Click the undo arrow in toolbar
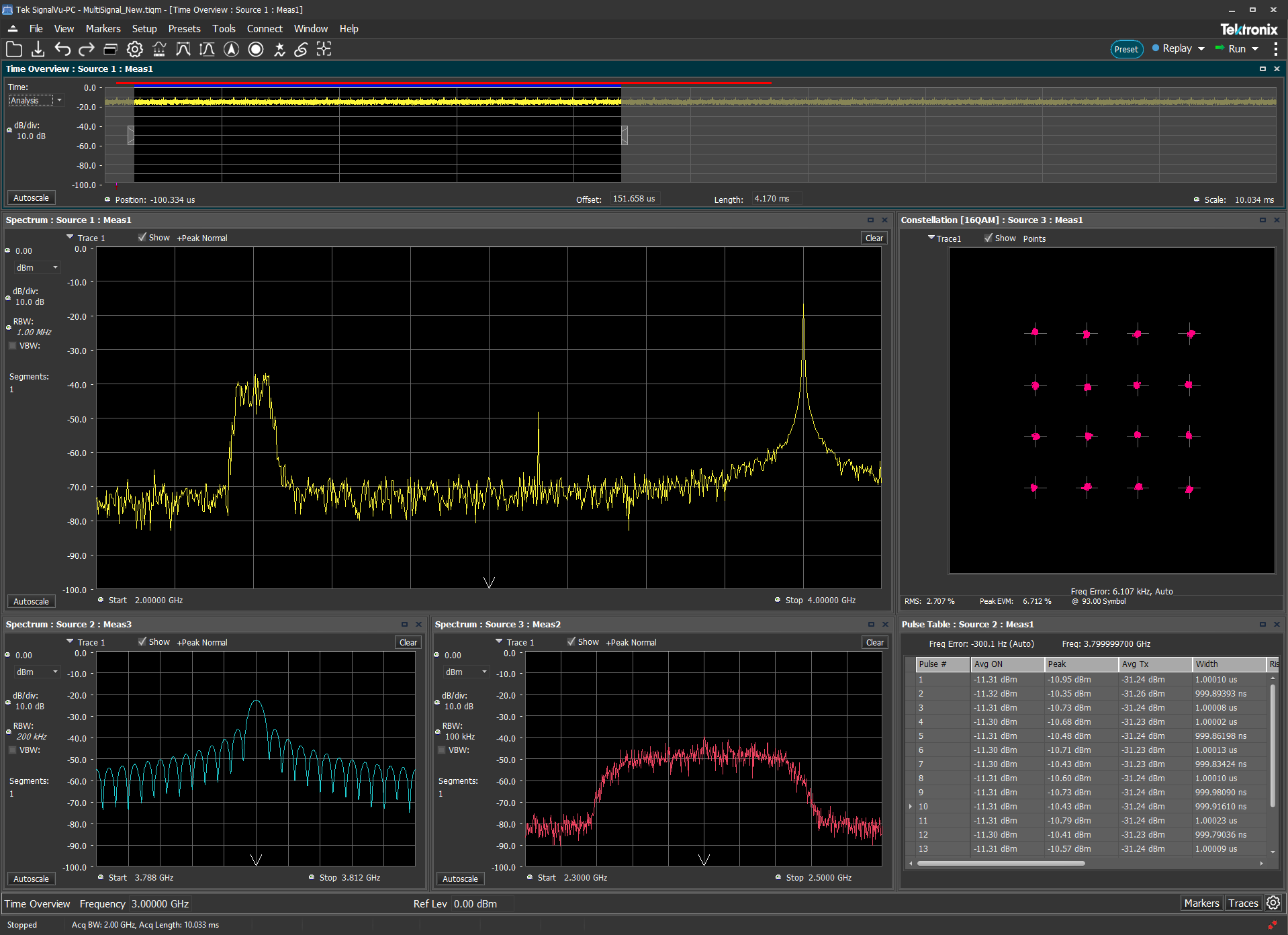This screenshot has width=1288, height=935. click(62, 50)
